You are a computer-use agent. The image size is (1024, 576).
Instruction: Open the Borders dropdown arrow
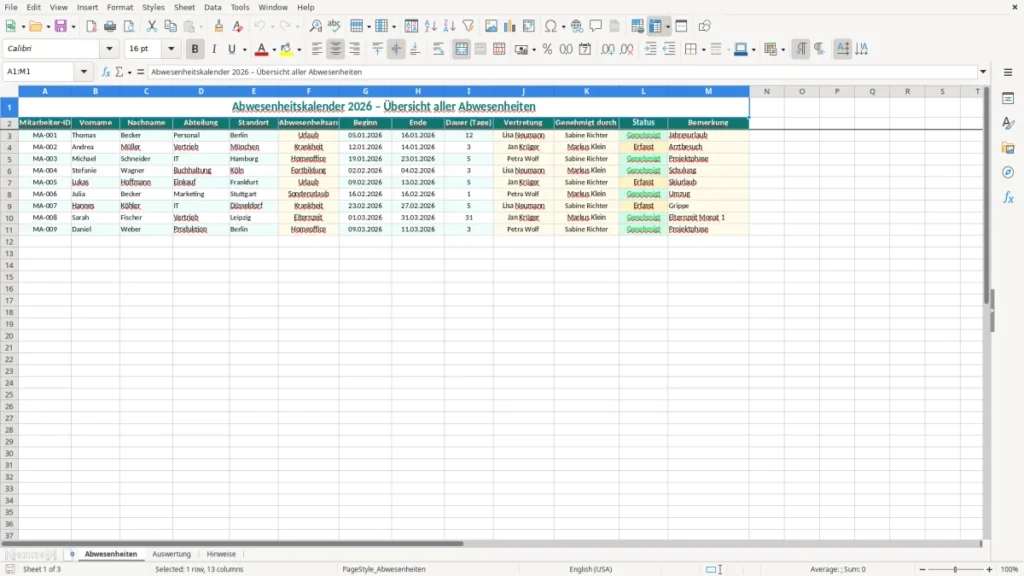click(703, 50)
